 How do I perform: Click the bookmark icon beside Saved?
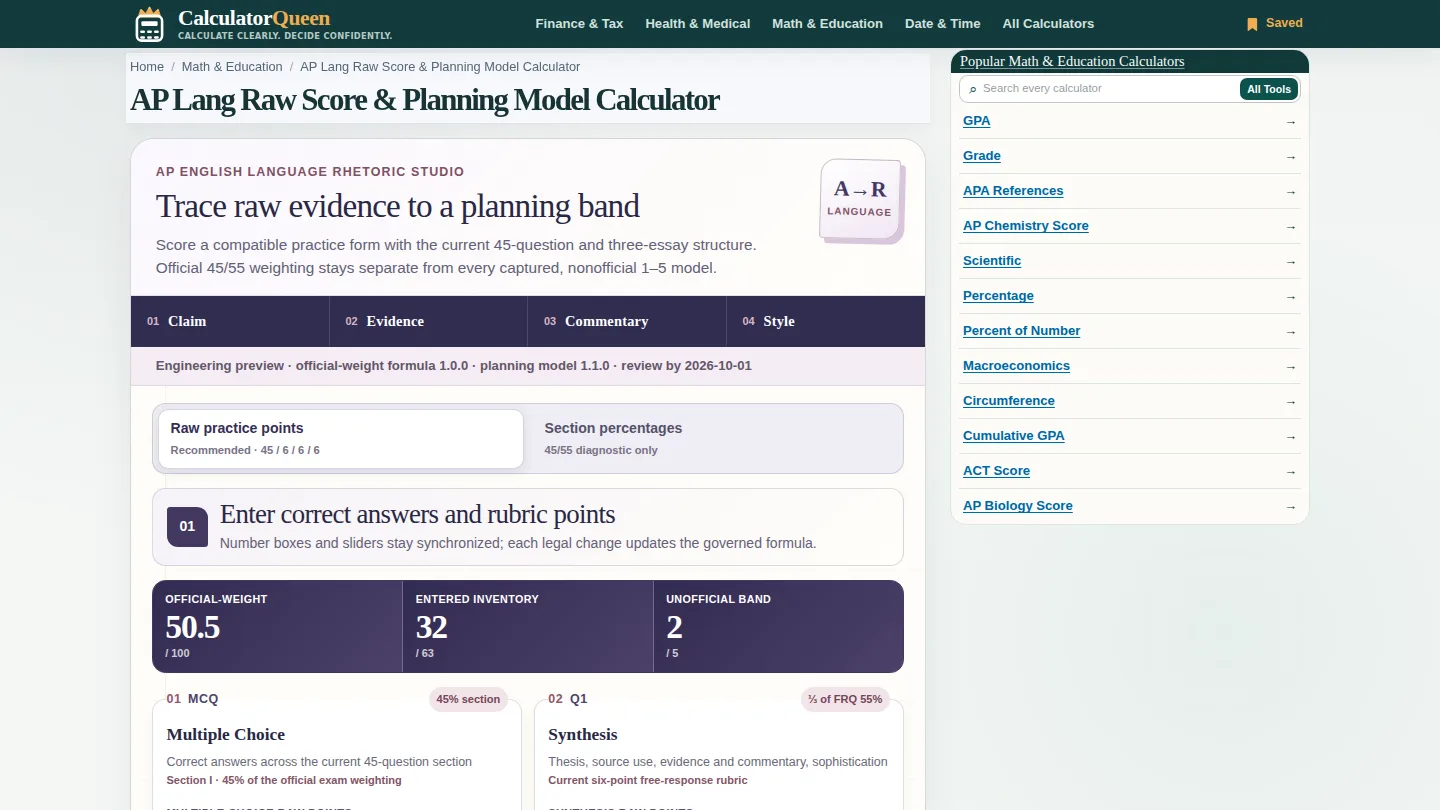pyautogui.click(x=1252, y=24)
